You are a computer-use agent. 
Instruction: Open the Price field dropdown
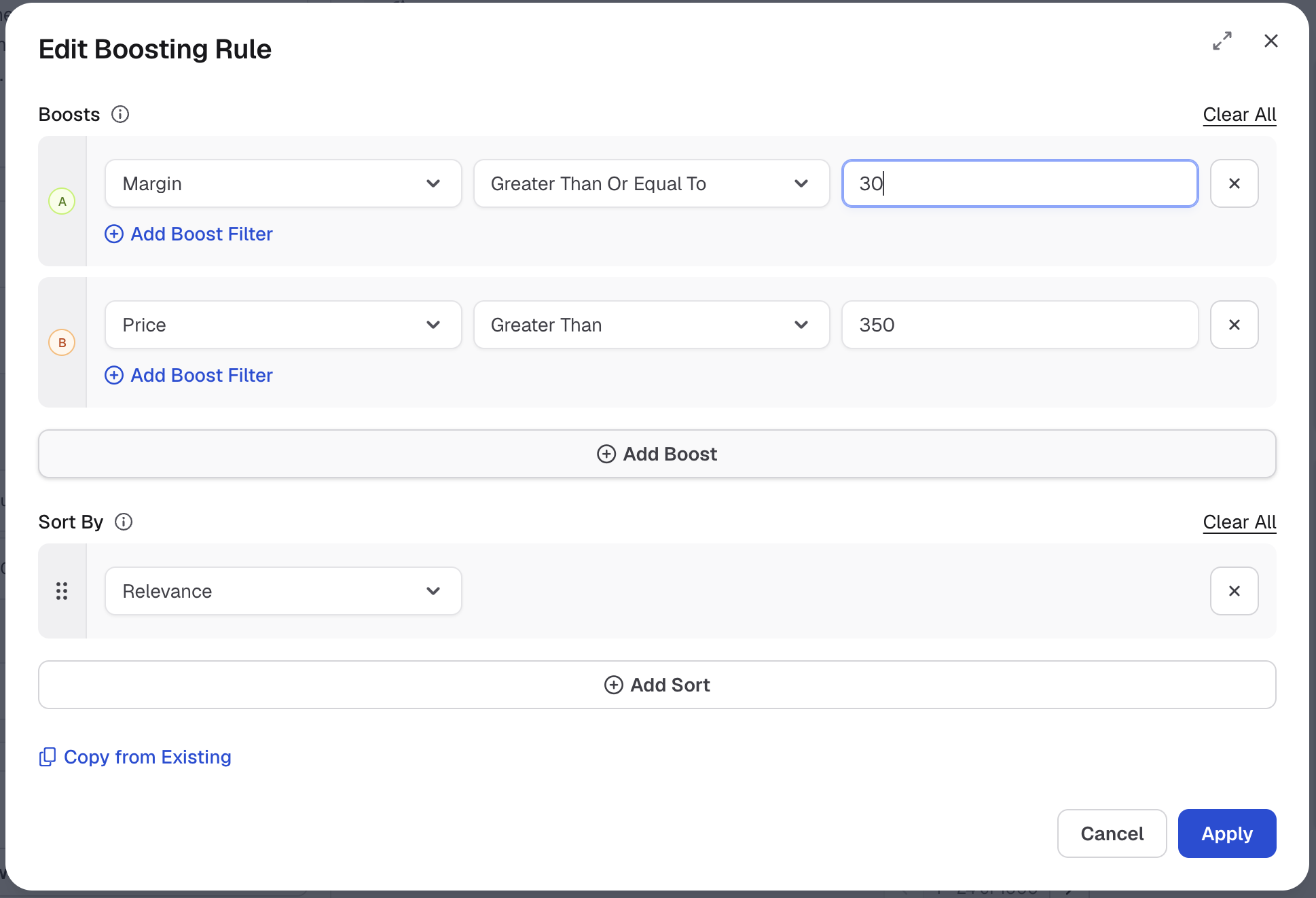tap(283, 325)
